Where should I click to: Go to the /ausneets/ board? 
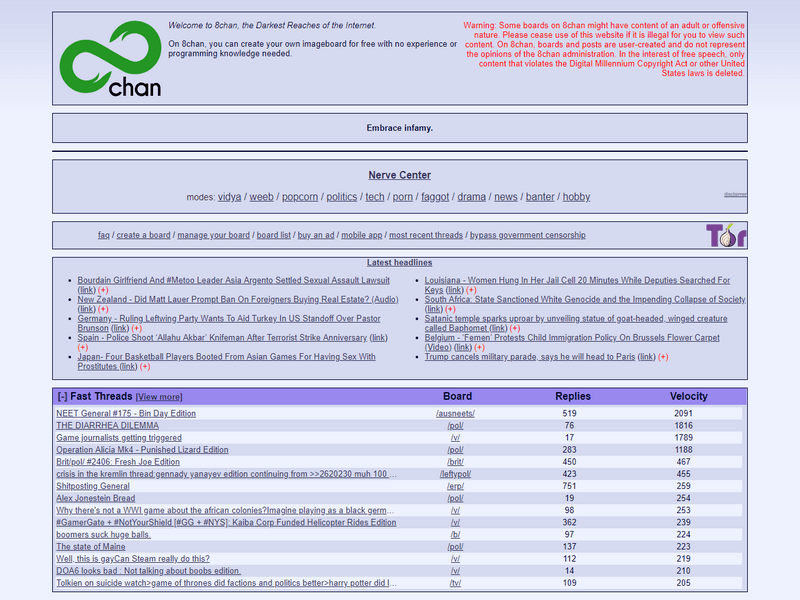coord(455,413)
